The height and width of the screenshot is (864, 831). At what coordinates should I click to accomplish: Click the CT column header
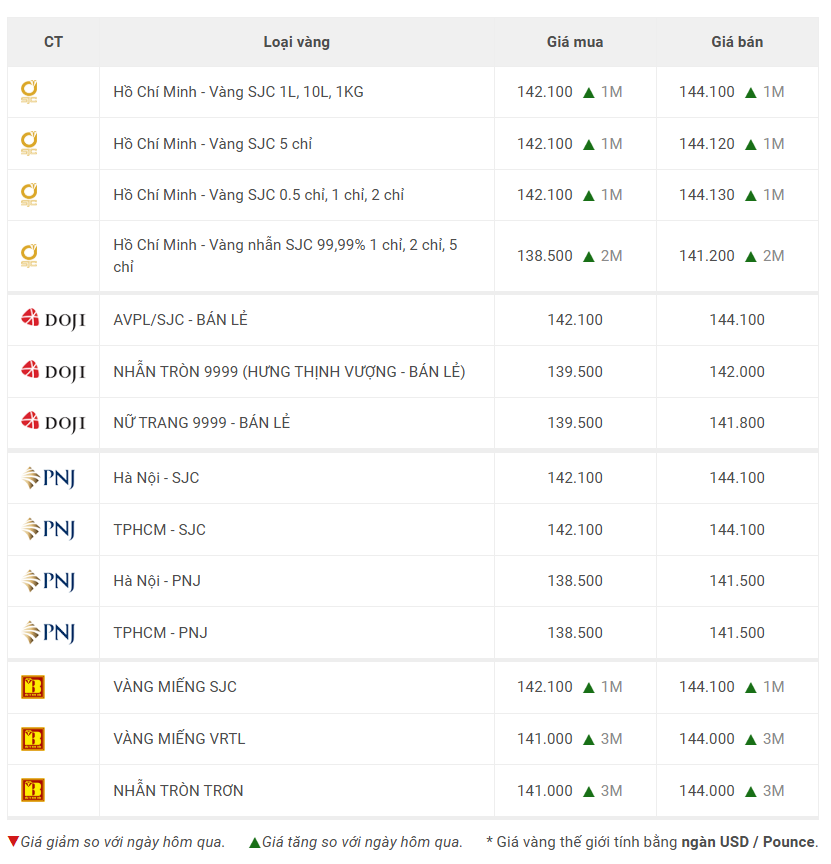click(x=53, y=42)
